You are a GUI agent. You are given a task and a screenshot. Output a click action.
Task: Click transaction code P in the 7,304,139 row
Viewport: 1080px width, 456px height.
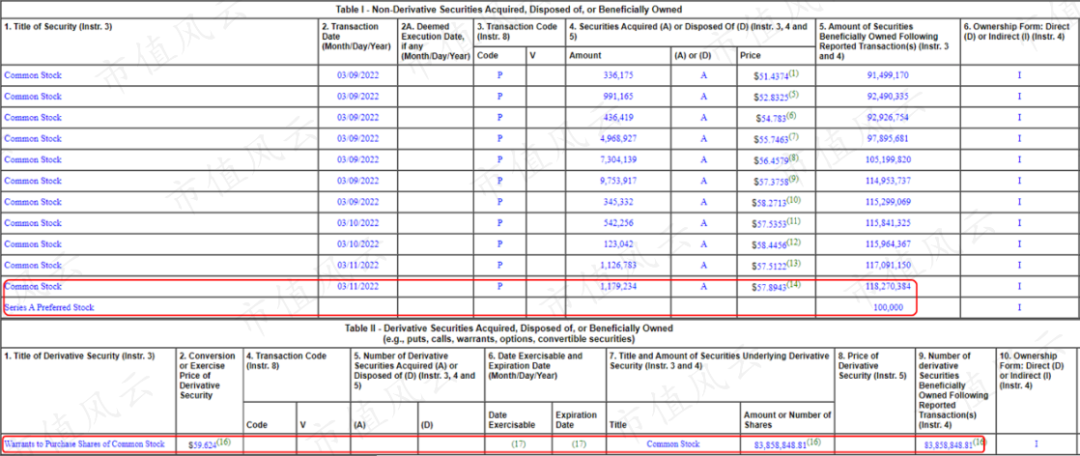click(500, 160)
